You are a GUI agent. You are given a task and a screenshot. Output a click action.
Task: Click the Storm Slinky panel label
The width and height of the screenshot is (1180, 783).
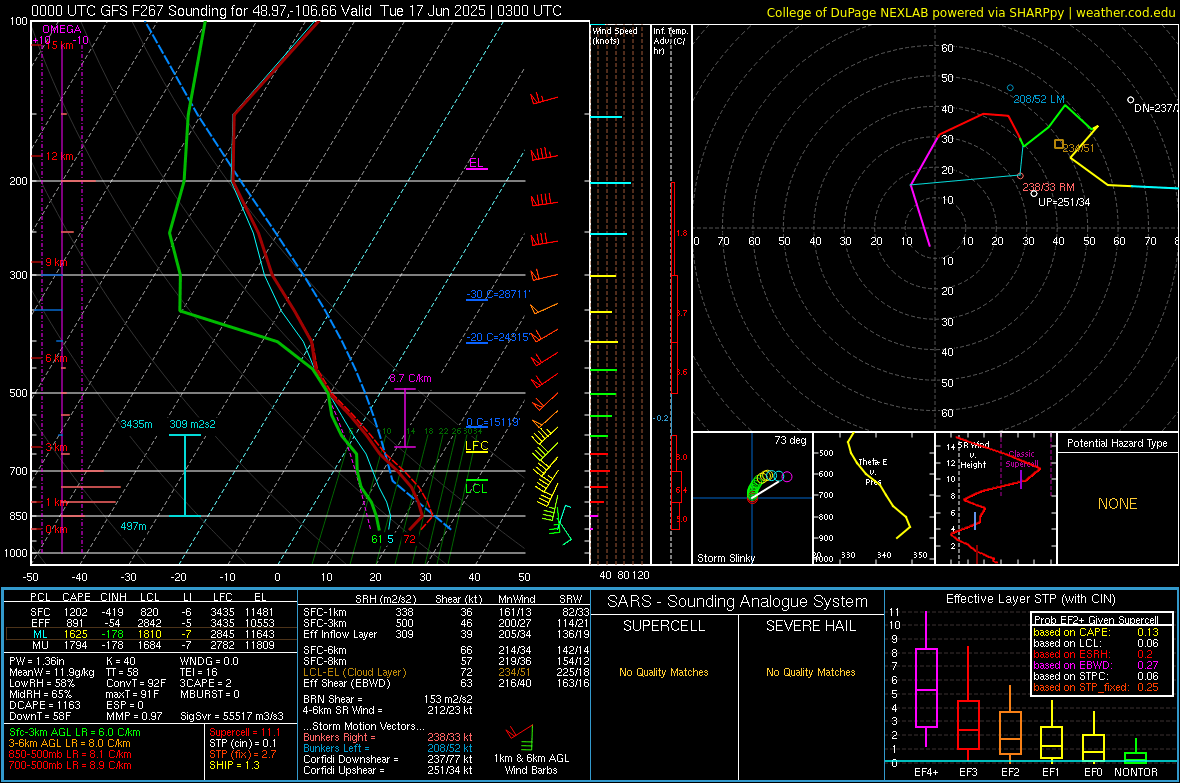(725, 558)
